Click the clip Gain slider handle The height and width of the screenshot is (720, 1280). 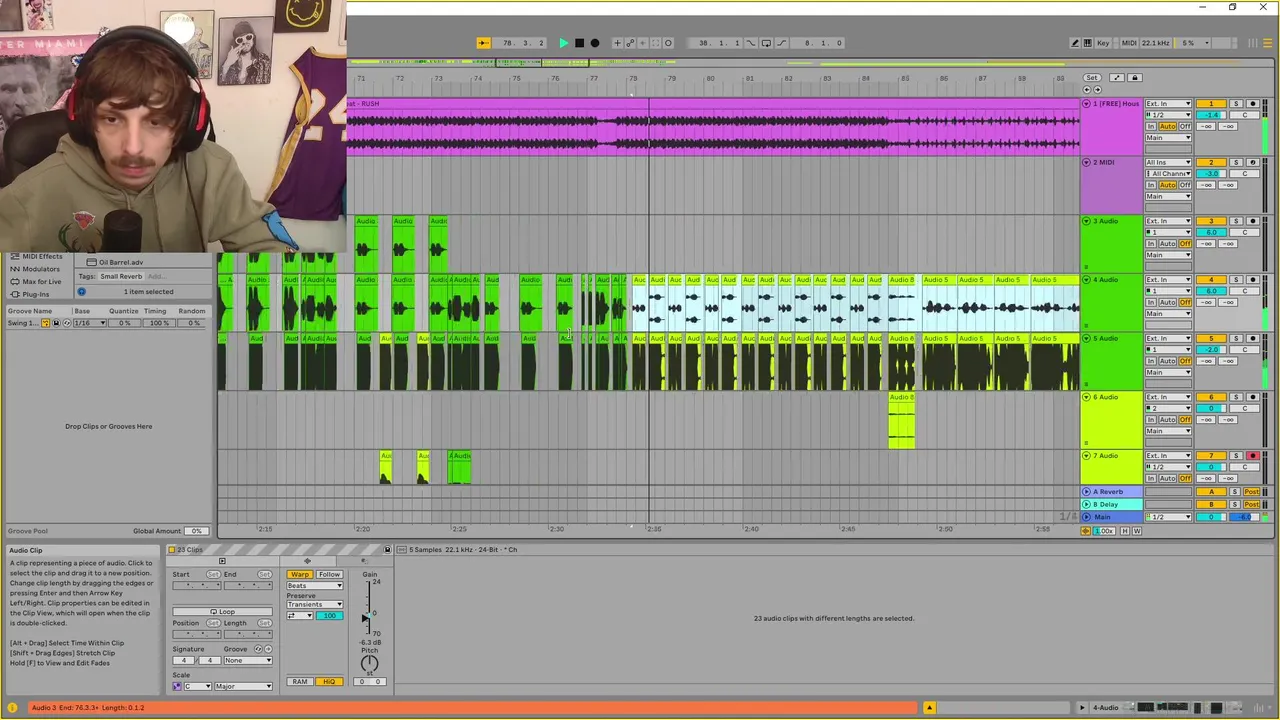point(366,618)
